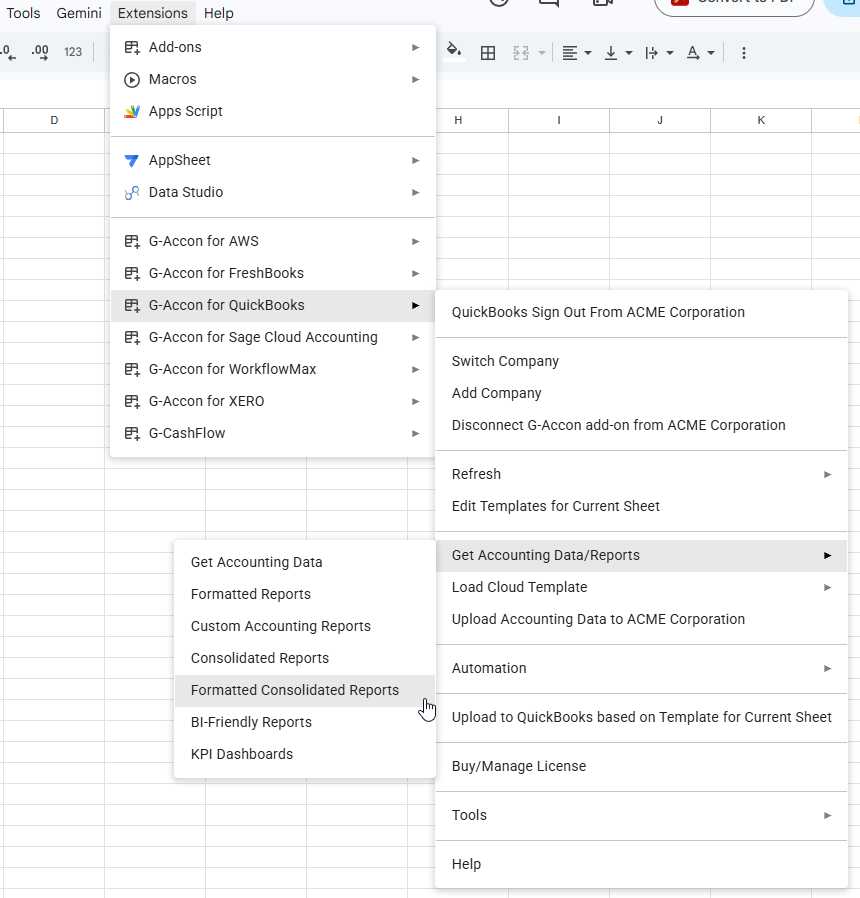
Task: Choose BI-Friendly Reports
Action: point(305,723)
